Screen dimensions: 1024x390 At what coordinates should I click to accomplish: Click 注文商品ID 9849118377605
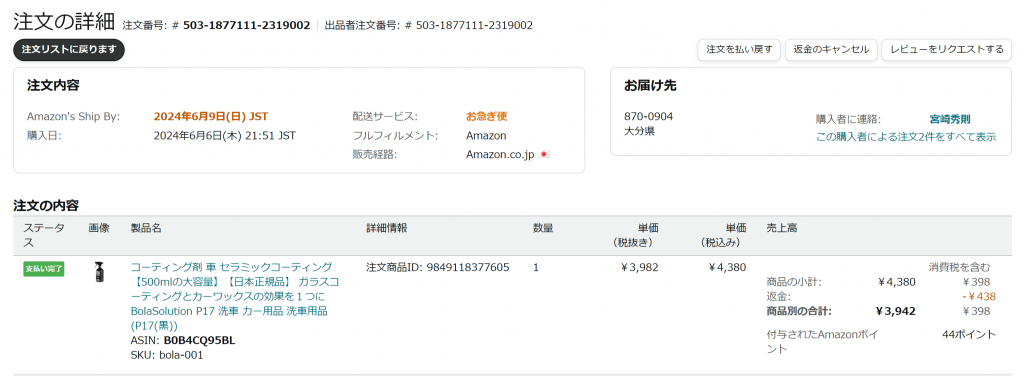pos(468,267)
